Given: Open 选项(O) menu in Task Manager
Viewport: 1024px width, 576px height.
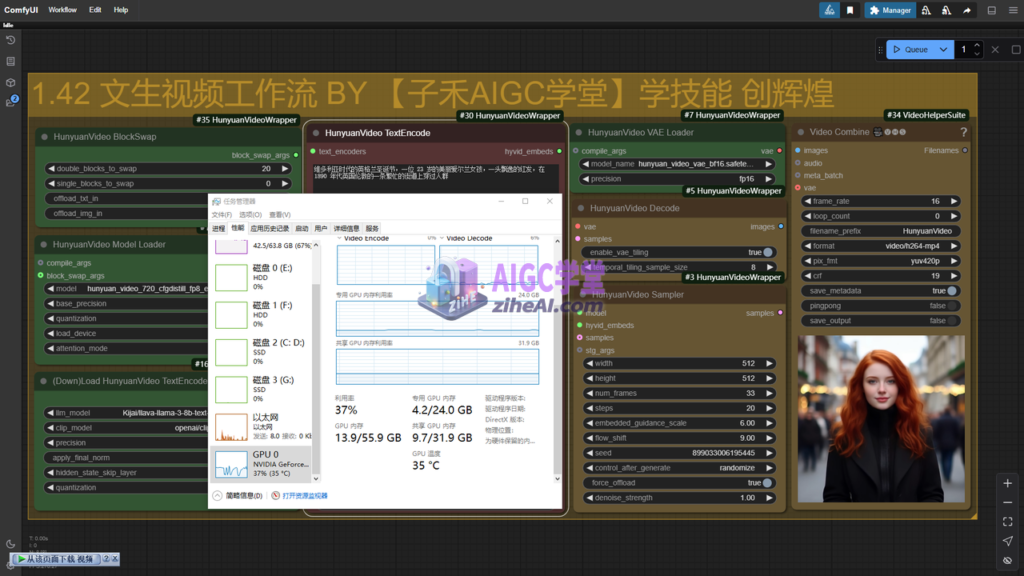Looking at the screenshot, I should (250, 215).
